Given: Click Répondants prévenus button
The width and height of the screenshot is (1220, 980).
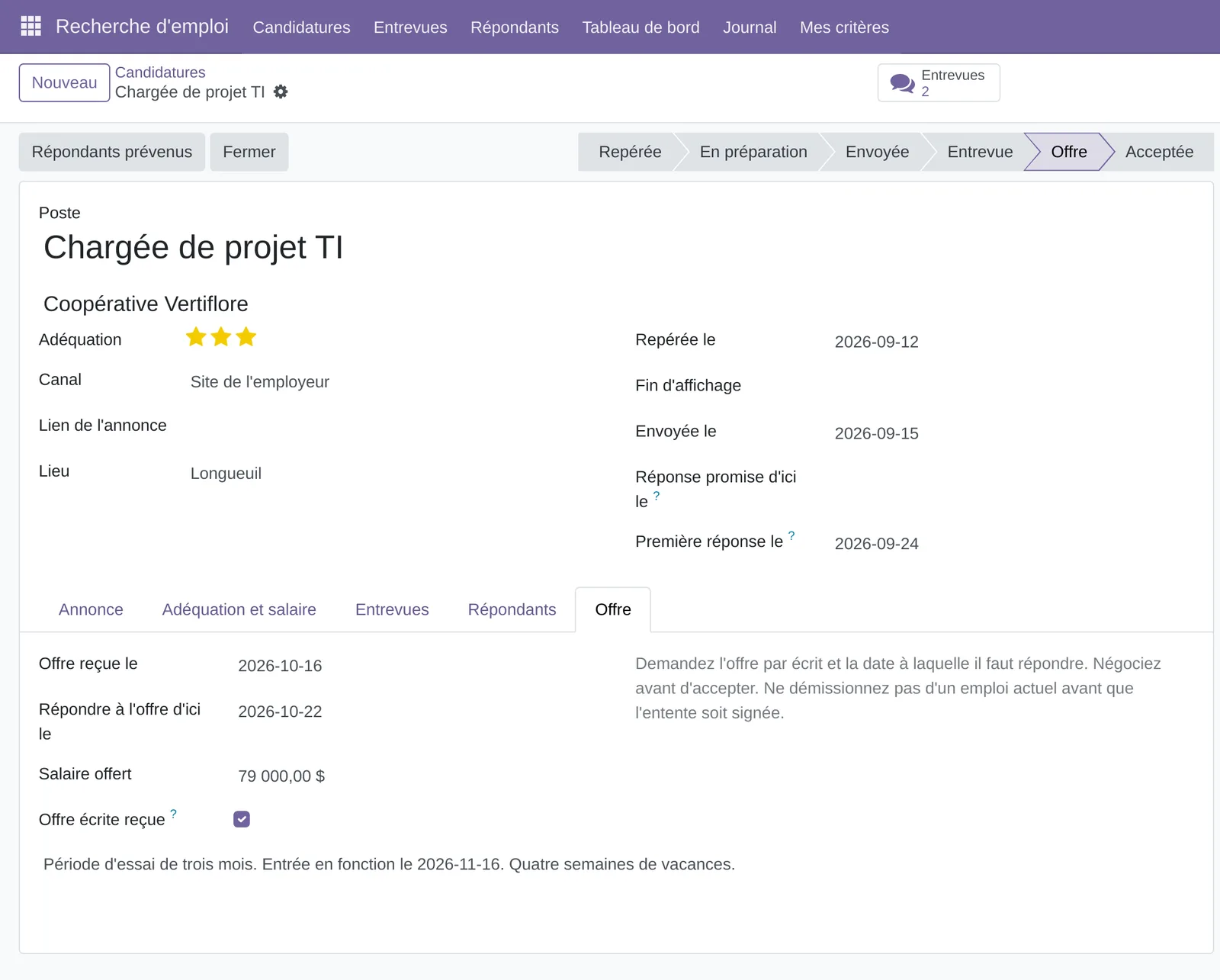Looking at the screenshot, I should 112,152.
